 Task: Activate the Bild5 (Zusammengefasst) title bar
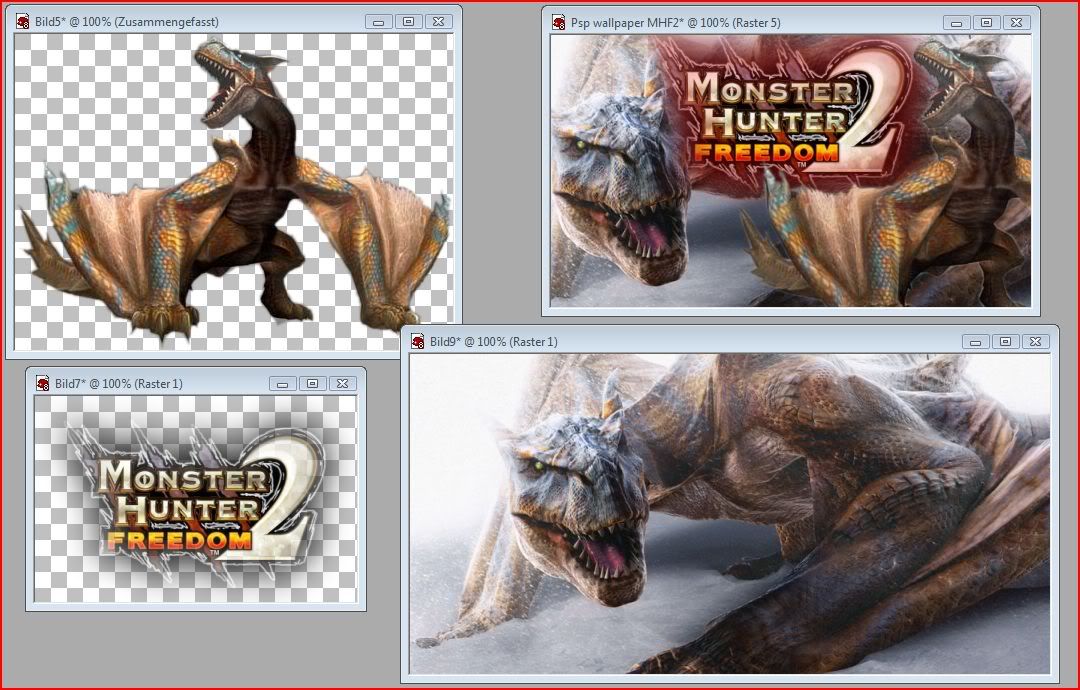coord(200,21)
